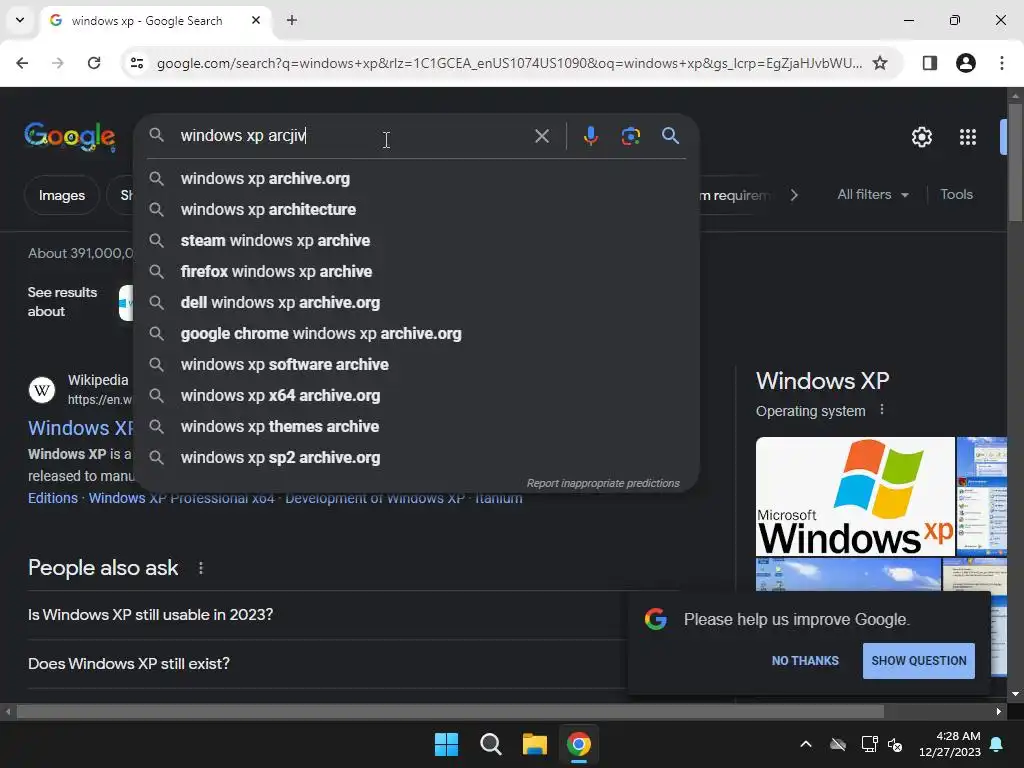
Task: Clear the search box text
Action: pyautogui.click(x=541, y=136)
